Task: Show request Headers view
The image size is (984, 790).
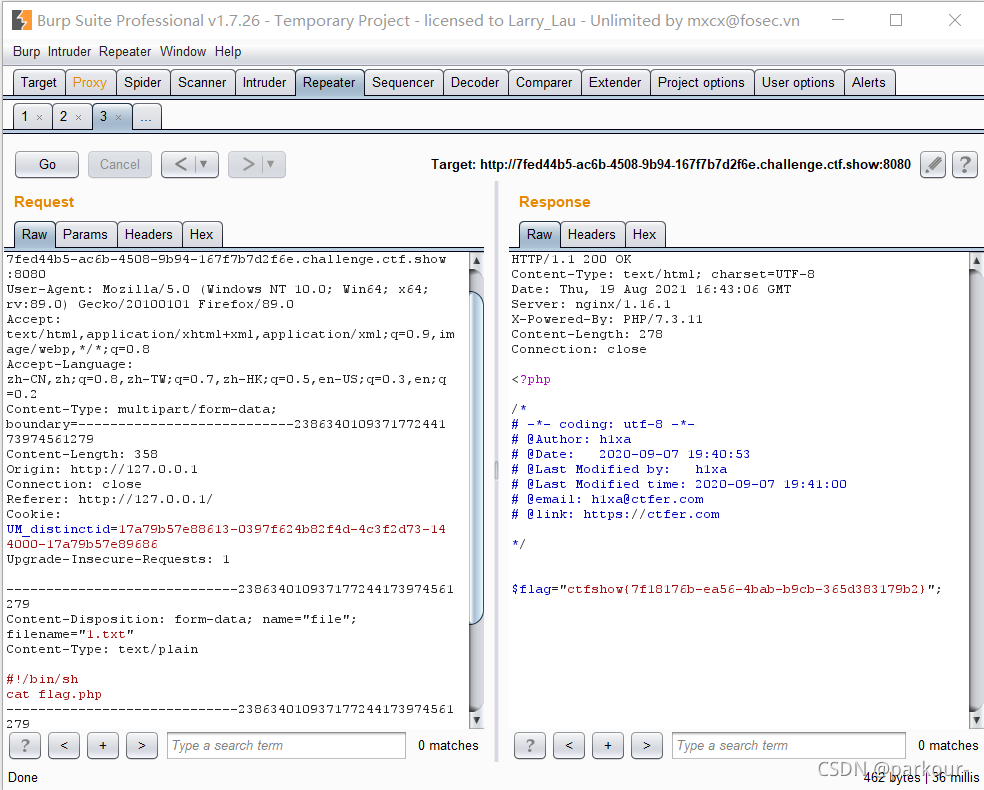Action: click(149, 235)
